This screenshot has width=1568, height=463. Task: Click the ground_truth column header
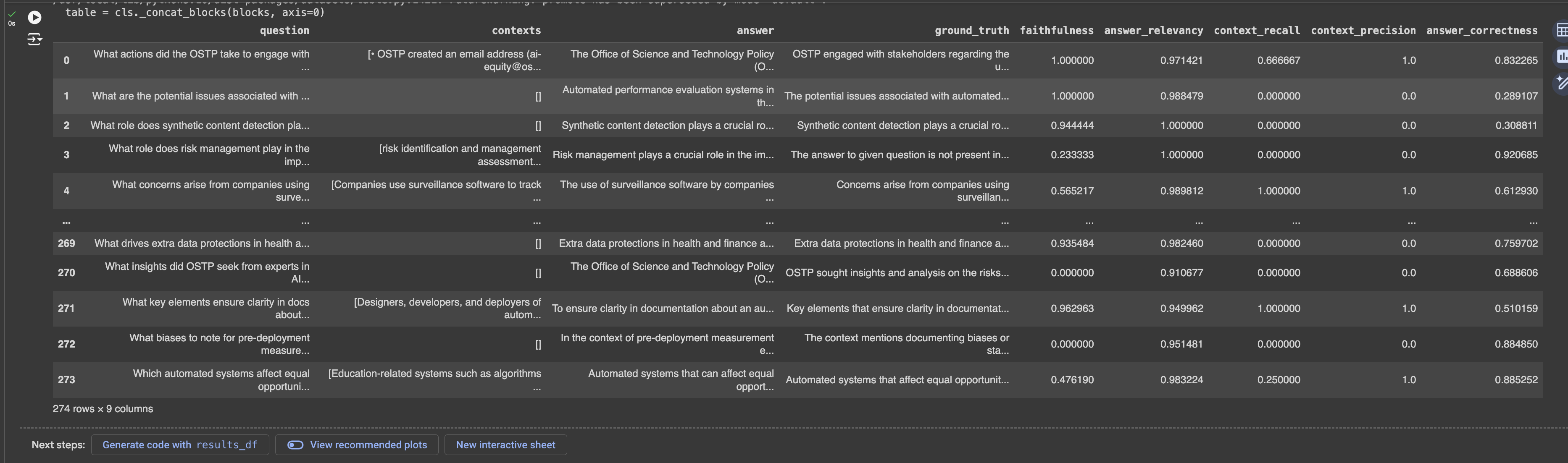click(971, 30)
